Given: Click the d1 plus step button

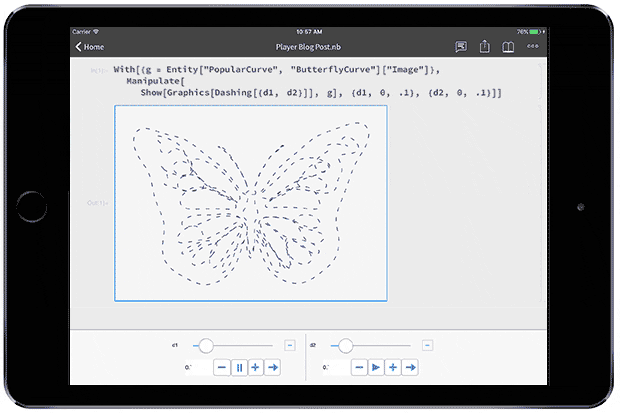Looking at the screenshot, I should coord(256,367).
